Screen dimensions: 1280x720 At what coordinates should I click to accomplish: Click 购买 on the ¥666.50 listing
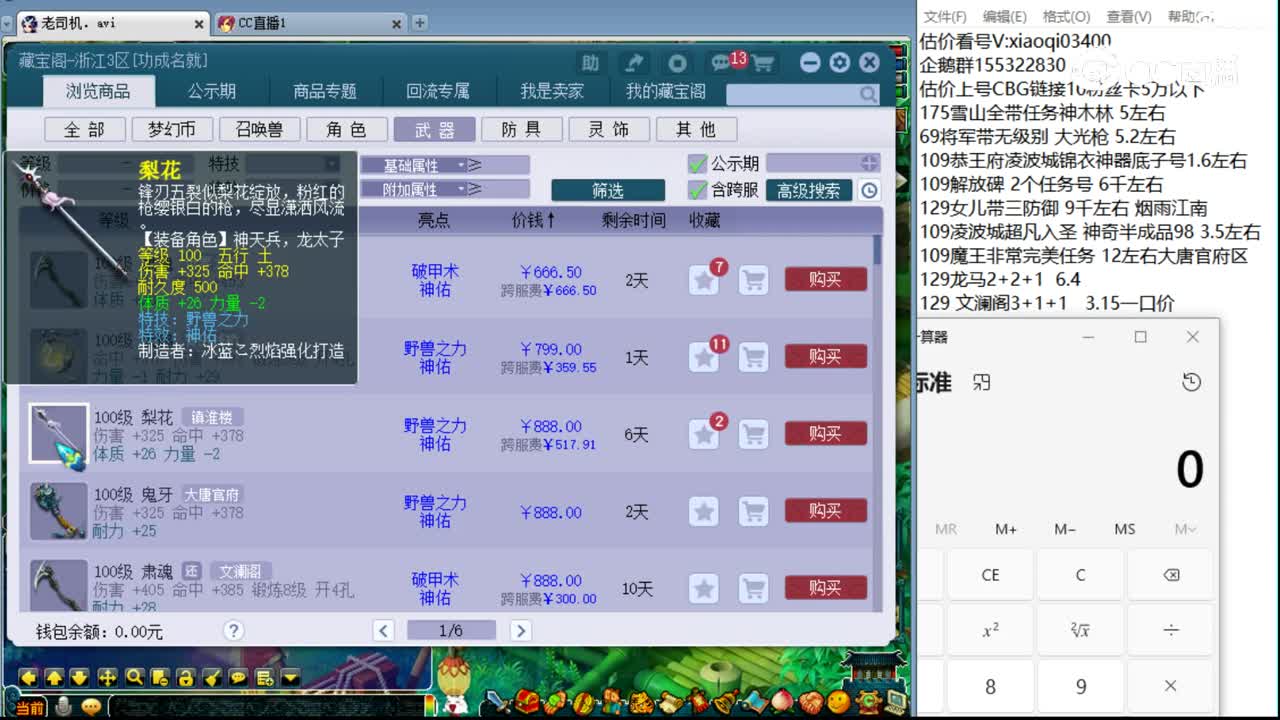pos(824,279)
